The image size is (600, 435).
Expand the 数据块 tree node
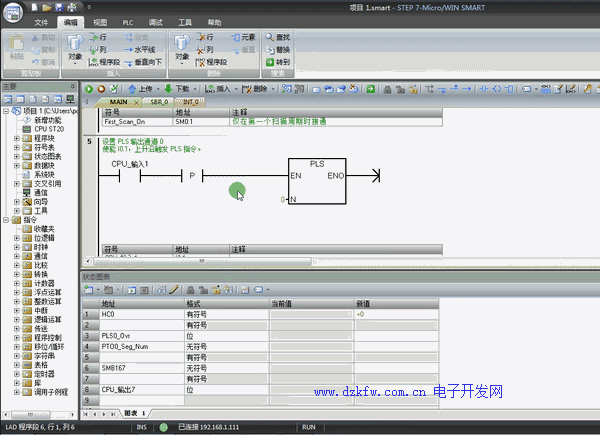(16, 166)
